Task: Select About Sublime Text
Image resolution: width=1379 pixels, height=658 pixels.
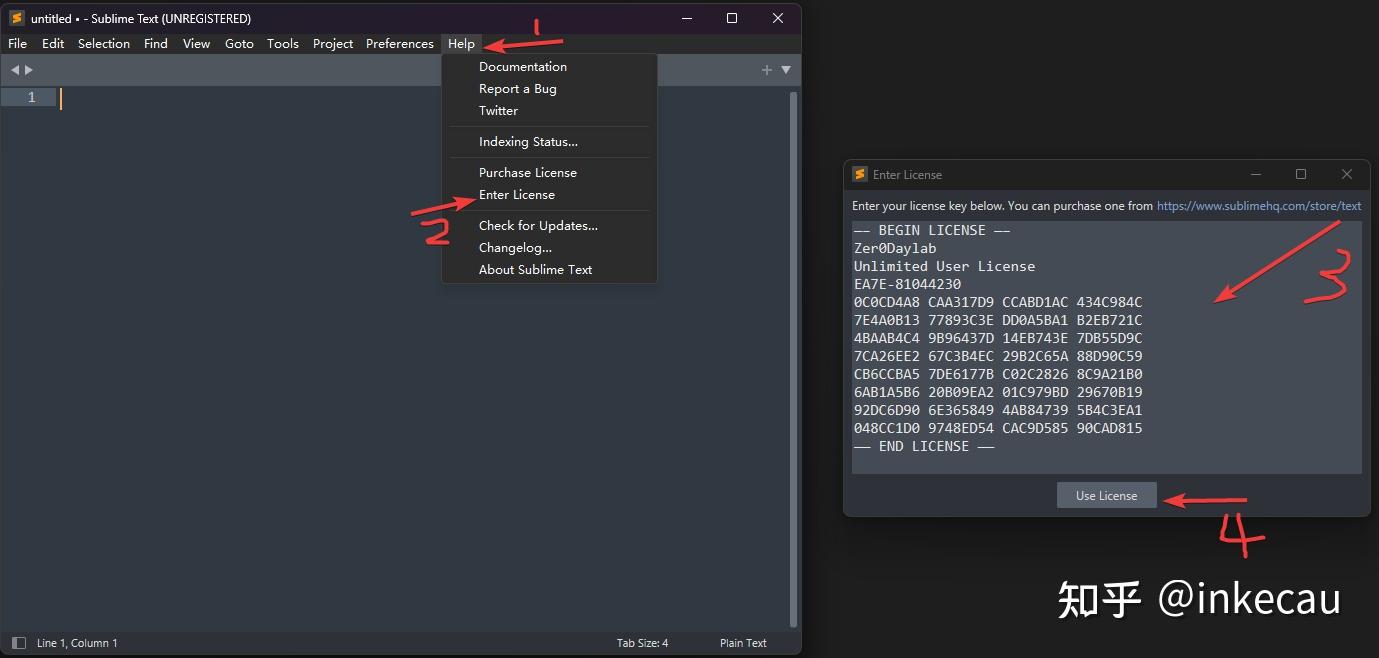Action: click(535, 270)
